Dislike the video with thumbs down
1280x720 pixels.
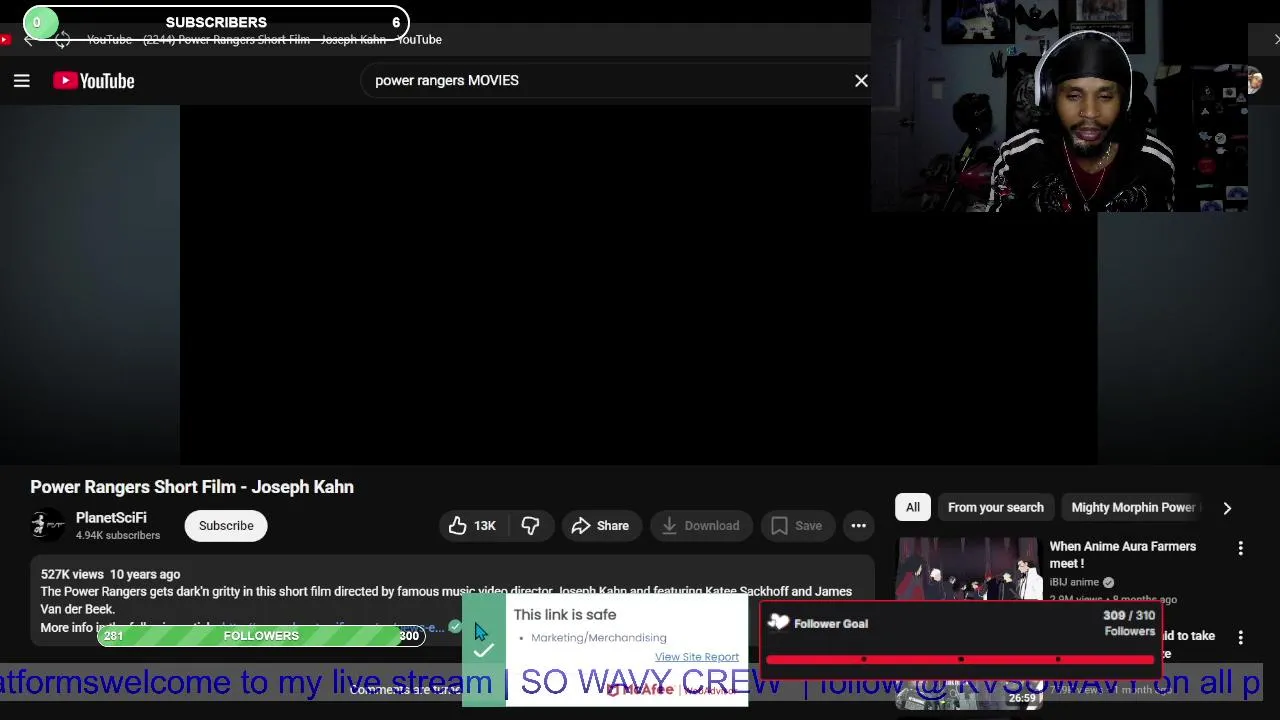pyautogui.click(x=530, y=525)
